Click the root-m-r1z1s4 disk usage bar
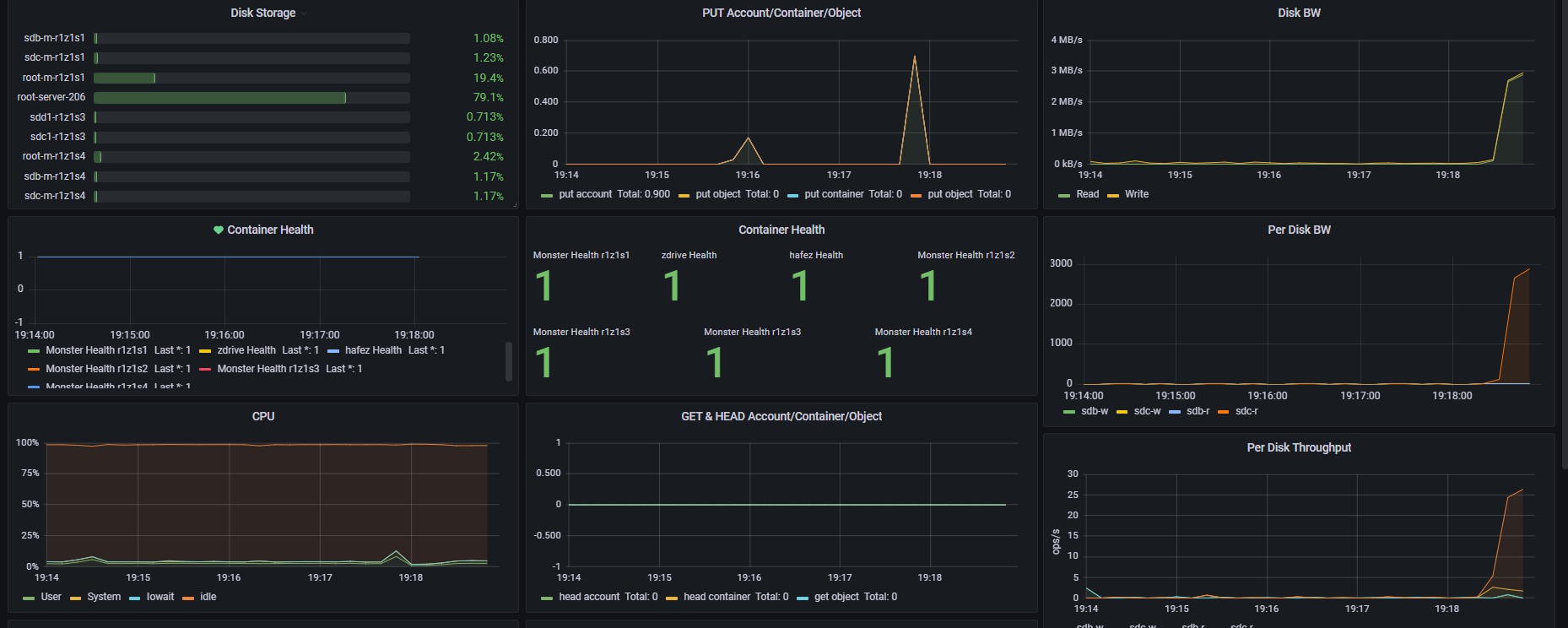 pos(251,157)
